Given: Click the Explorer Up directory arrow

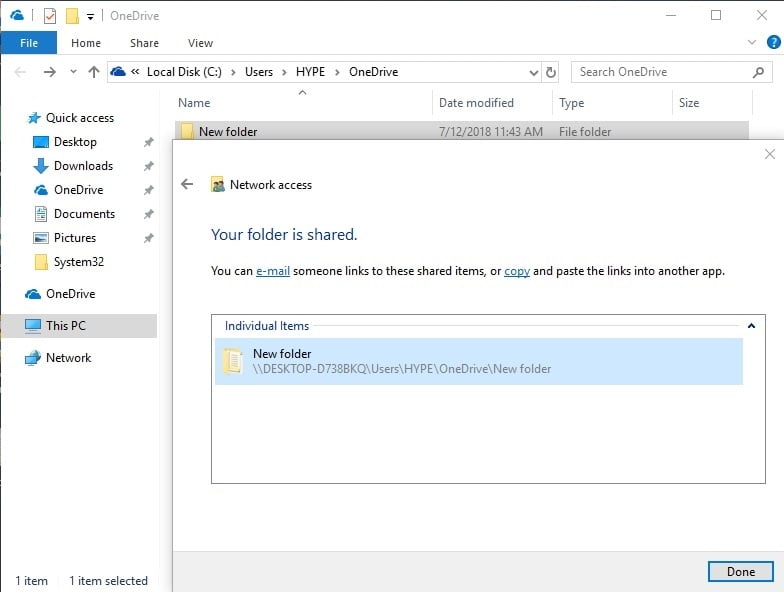Looking at the screenshot, I should point(94,72).
